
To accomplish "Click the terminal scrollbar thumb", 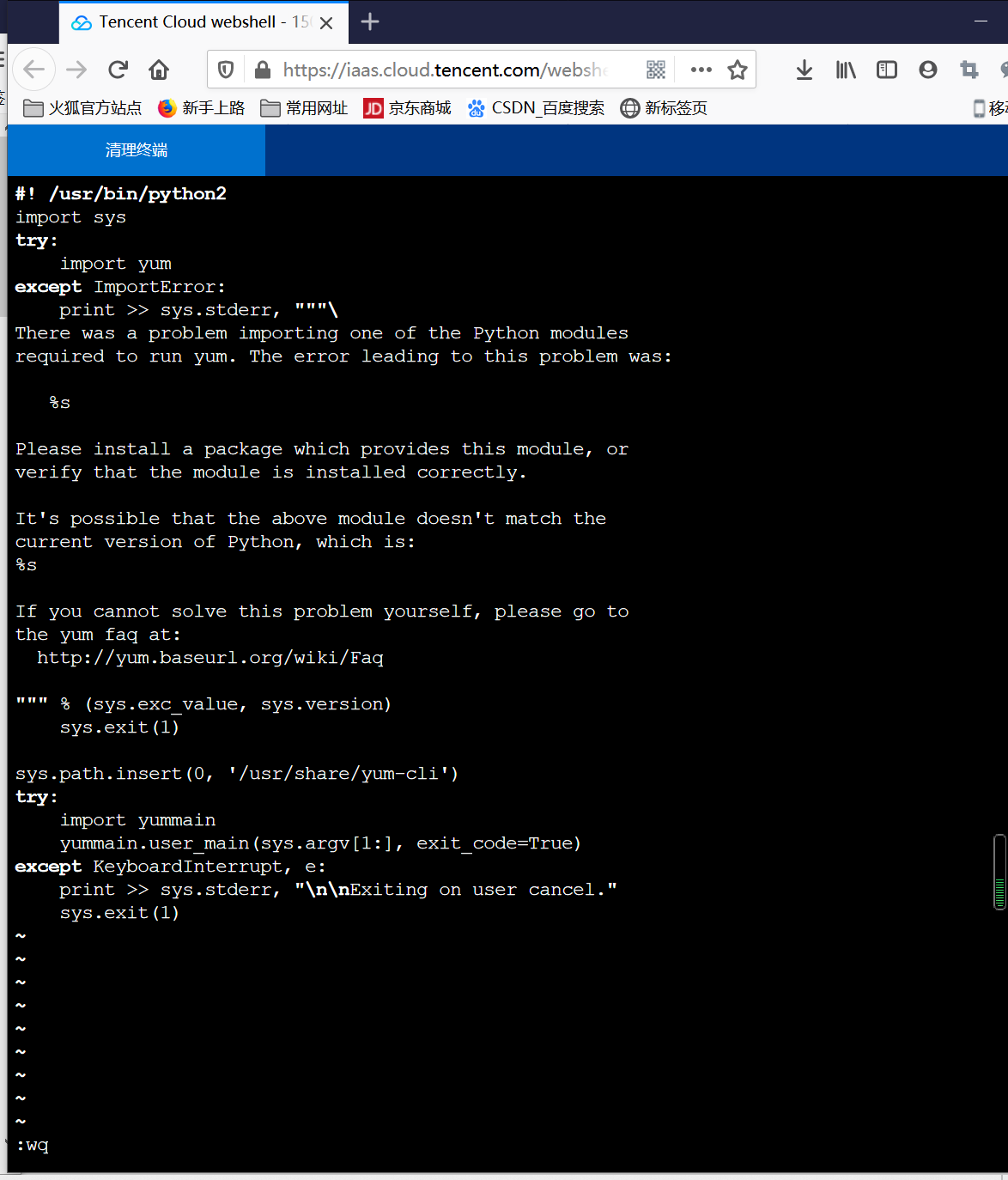I will (x=999, y=872).
